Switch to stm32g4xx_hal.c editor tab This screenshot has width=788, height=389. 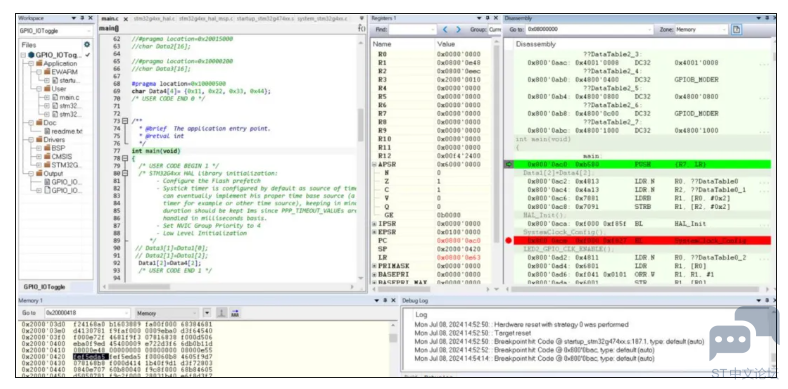pos(154,19)
